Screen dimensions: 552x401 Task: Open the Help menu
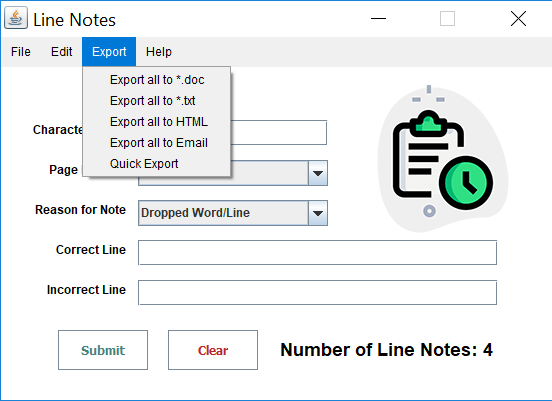click(159, 52)
